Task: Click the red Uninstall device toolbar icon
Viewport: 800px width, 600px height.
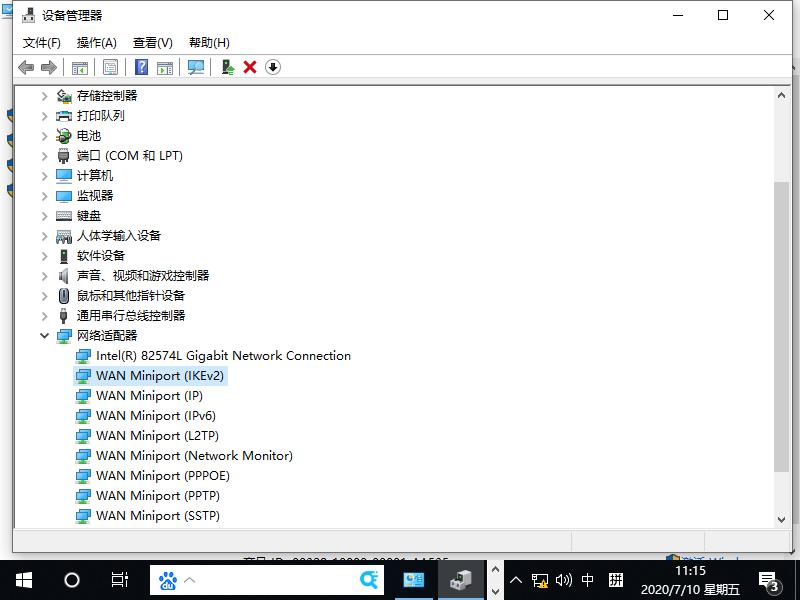Action: [249, 67]
